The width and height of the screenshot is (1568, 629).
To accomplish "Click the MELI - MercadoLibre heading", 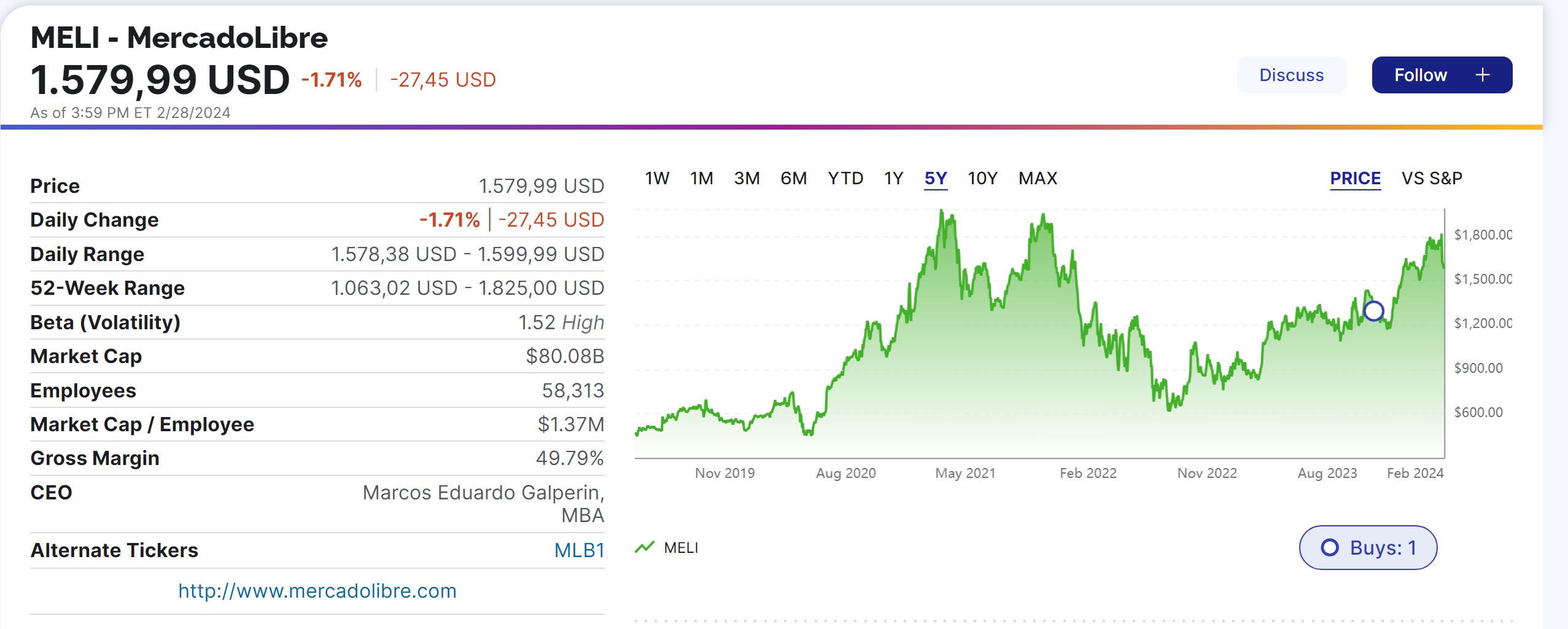I will 179,37.
